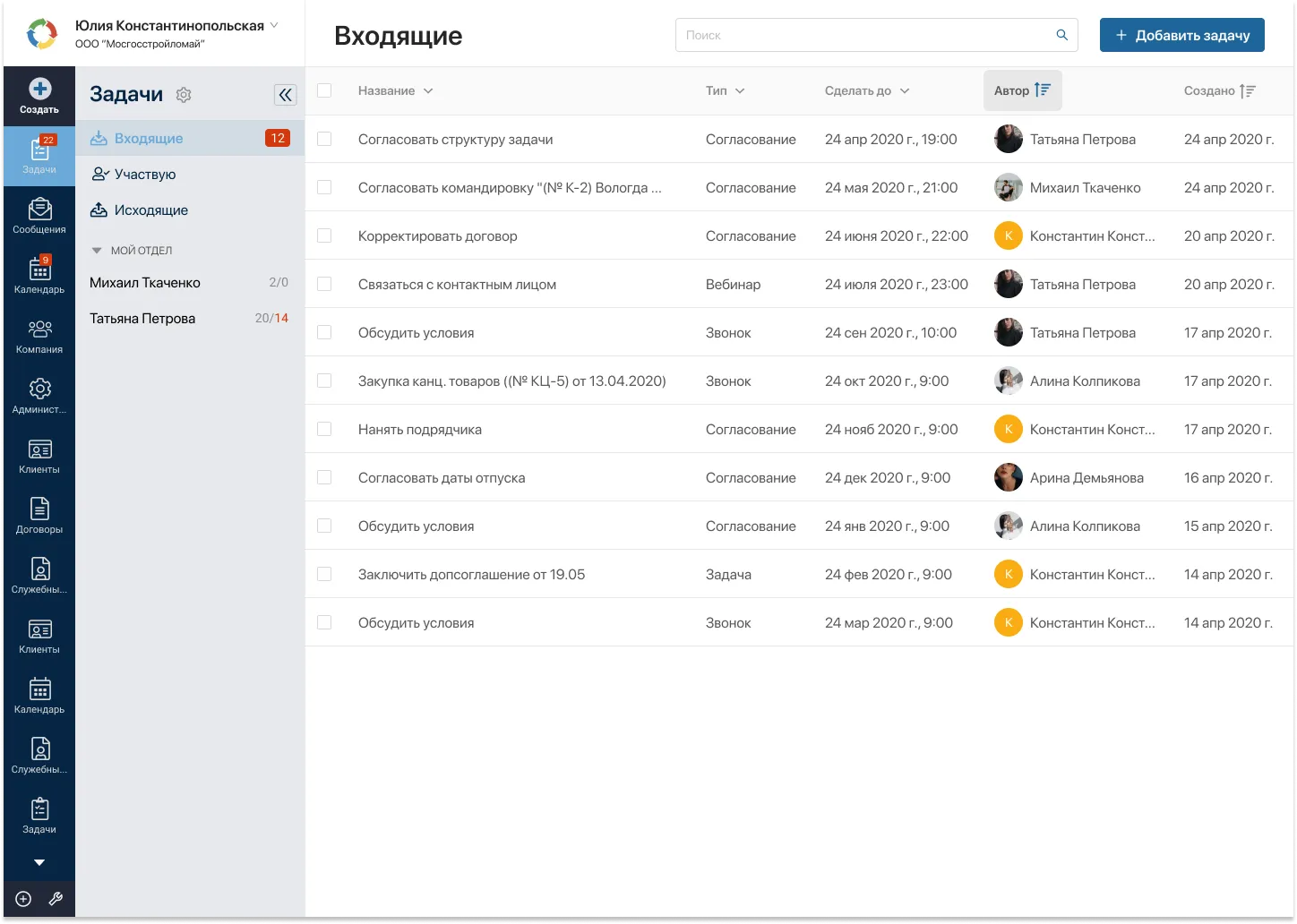This screenshot has width=1297, height=924.
Task: Click the Добавить задачу button
Action: tap(1182, 35)
